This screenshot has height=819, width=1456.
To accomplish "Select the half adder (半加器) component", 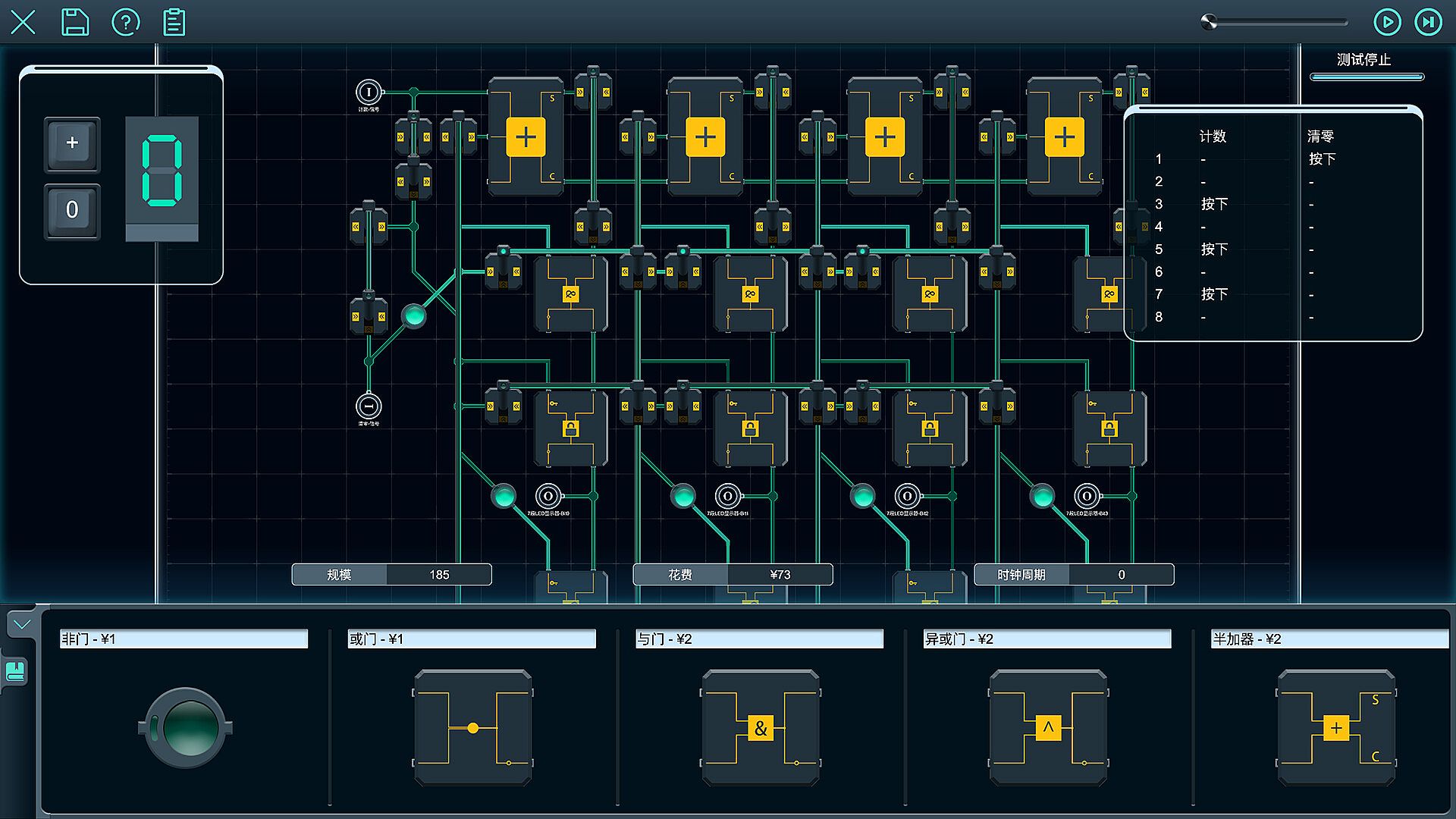I will [x=1335, y=727].
